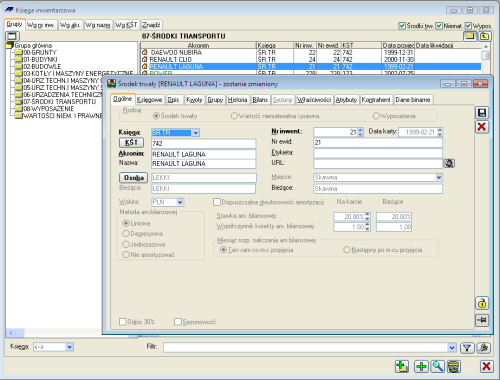Open the Historia tab

coord(237,100)
